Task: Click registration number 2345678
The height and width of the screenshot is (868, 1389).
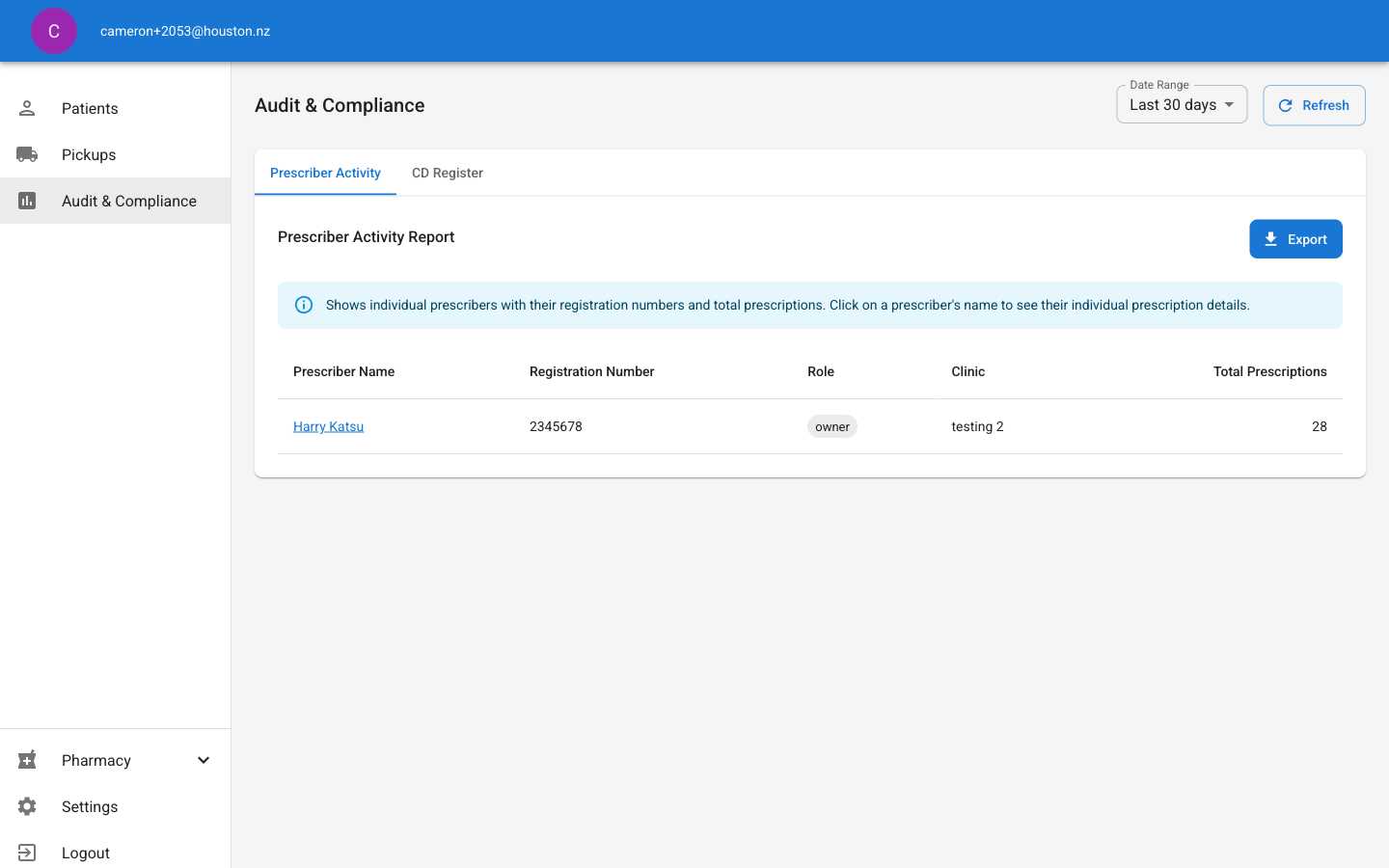Action: tap(556, 426)
